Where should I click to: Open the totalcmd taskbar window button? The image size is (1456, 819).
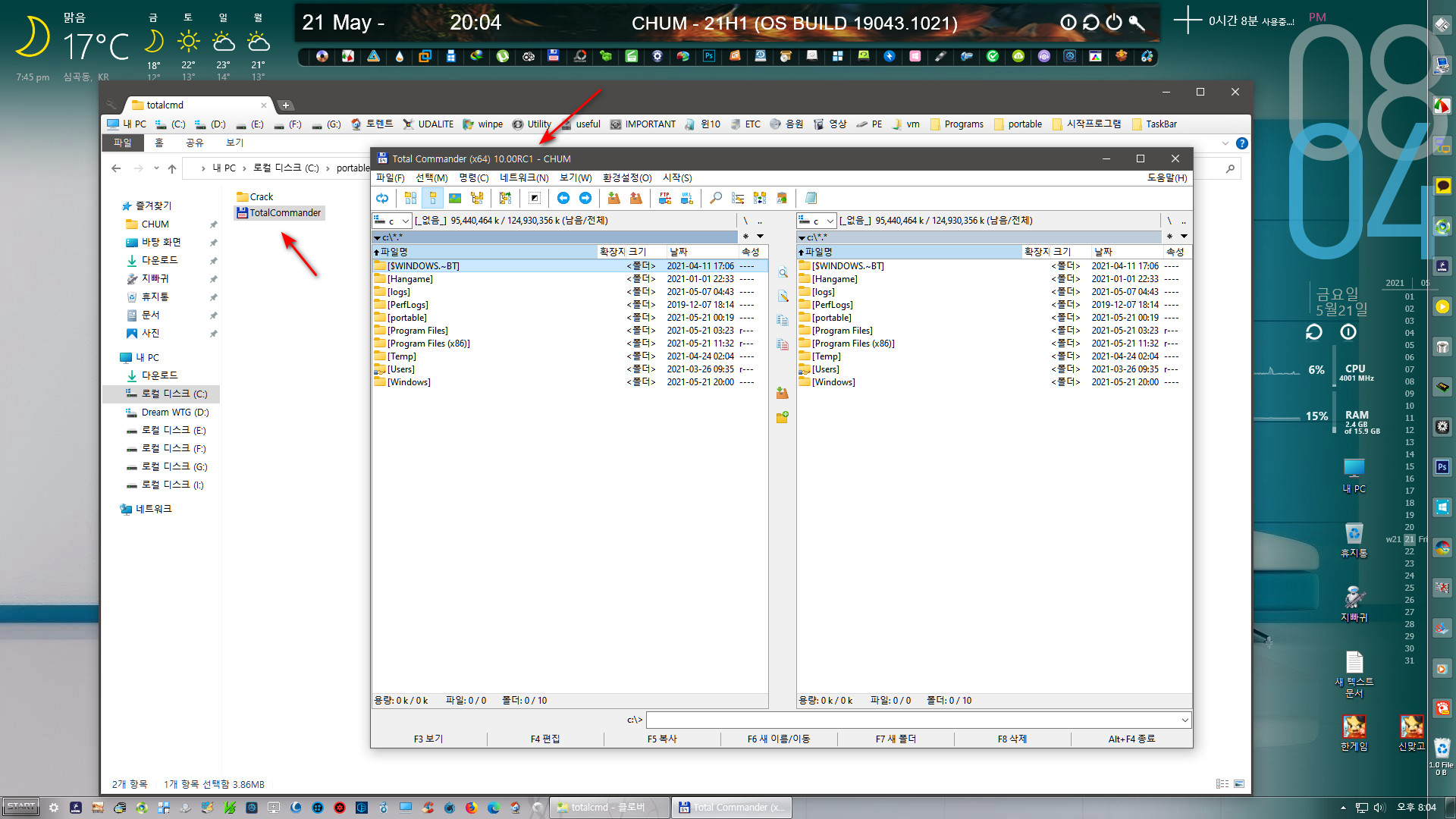610,808
